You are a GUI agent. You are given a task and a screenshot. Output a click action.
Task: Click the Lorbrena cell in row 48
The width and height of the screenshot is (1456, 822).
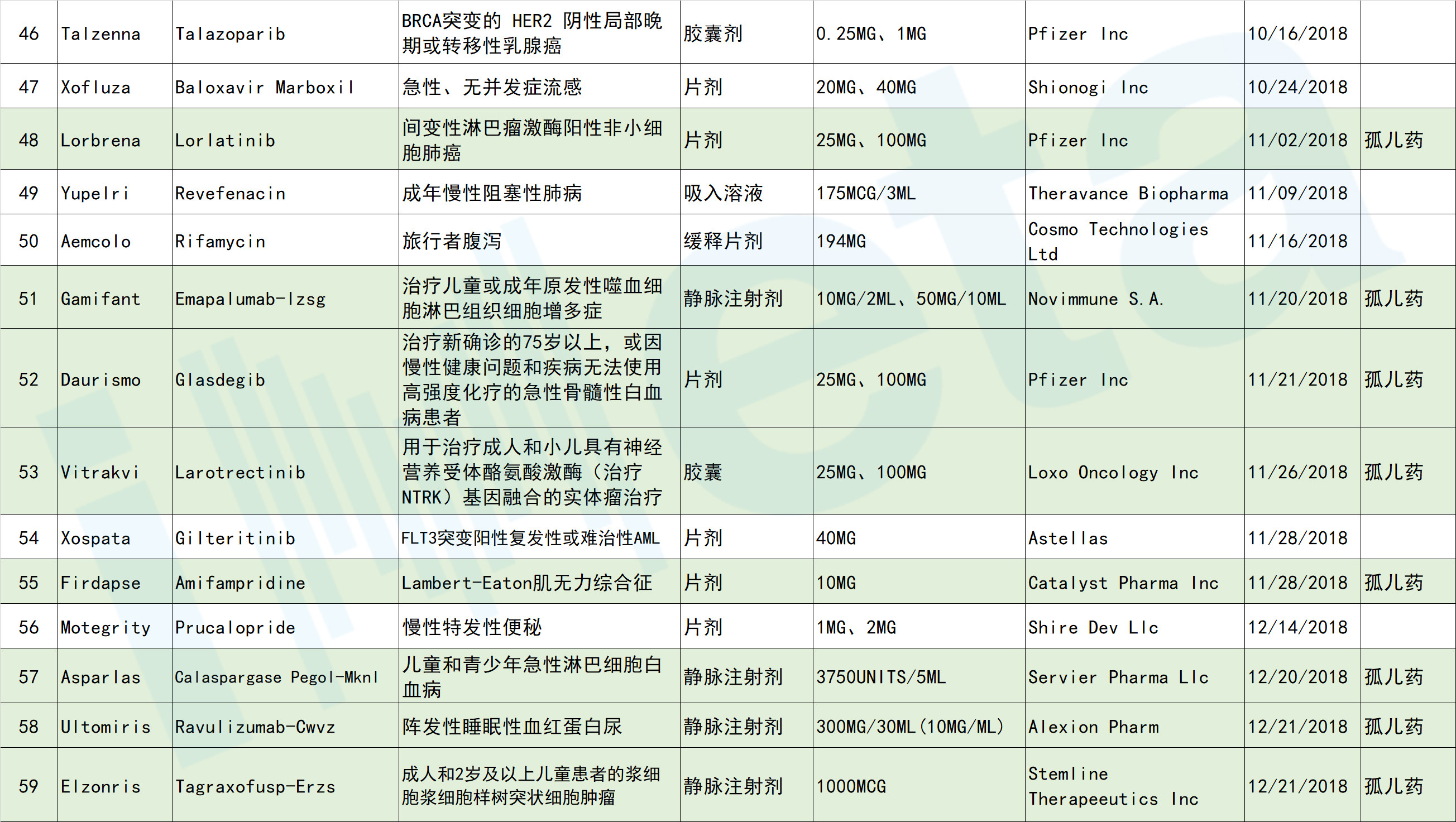(115, 139)
